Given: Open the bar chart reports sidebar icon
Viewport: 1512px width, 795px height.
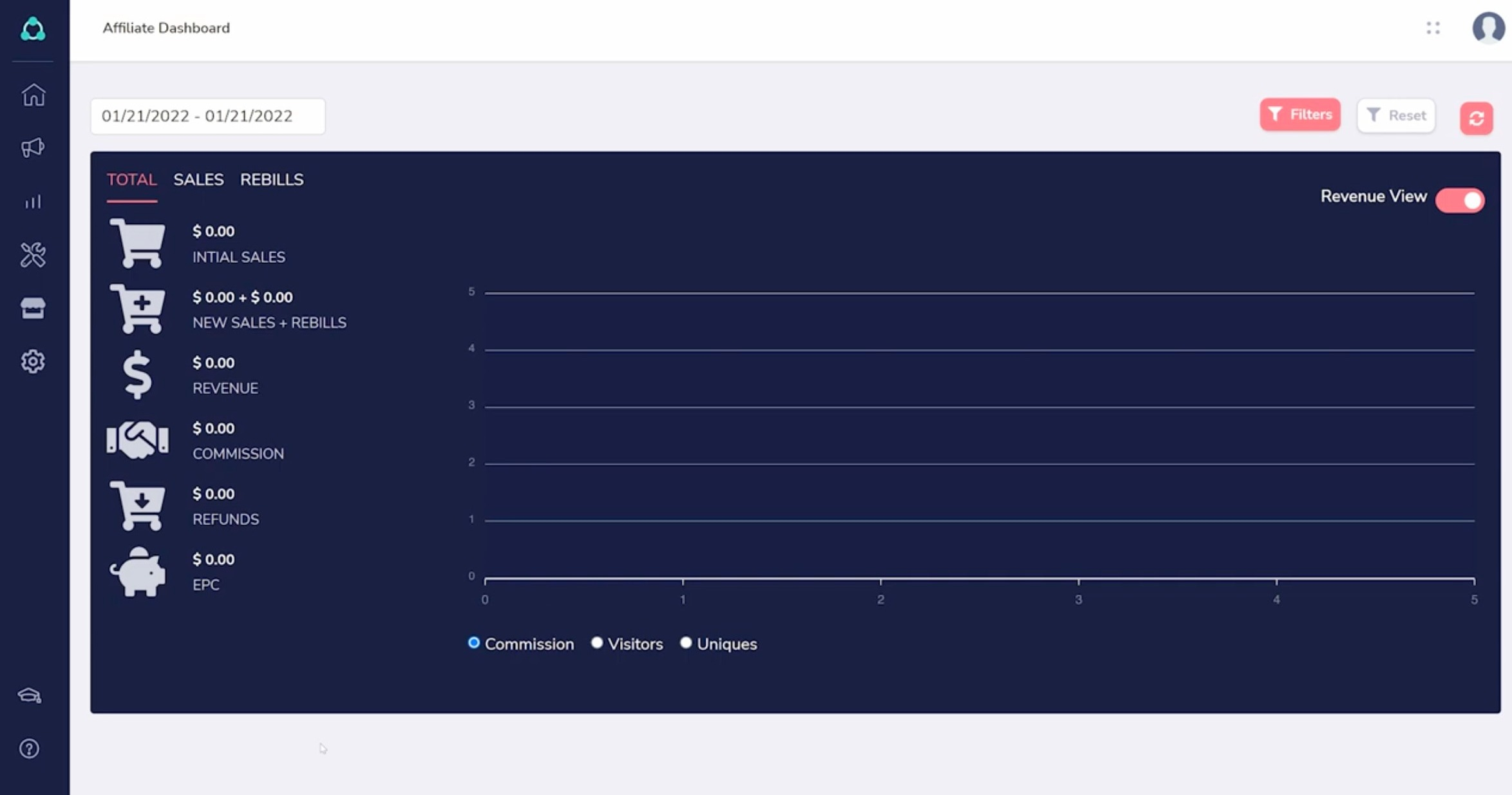Looking at the screenshot, I should pos(33,202).
